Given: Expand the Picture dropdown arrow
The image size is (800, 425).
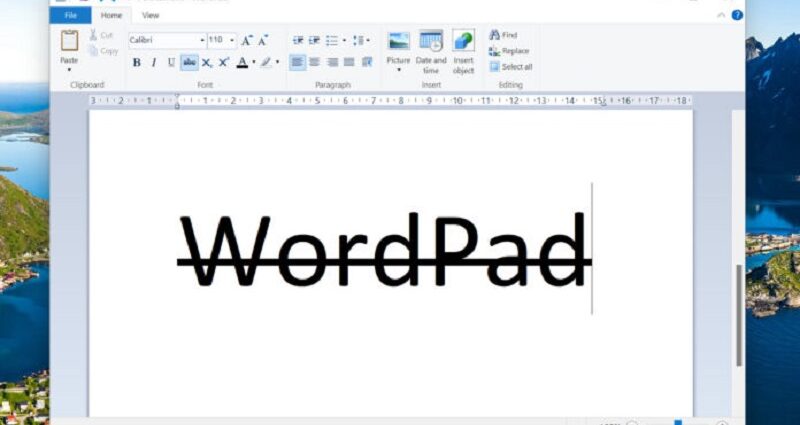Looking at the screenshot, I should (398, 70).
